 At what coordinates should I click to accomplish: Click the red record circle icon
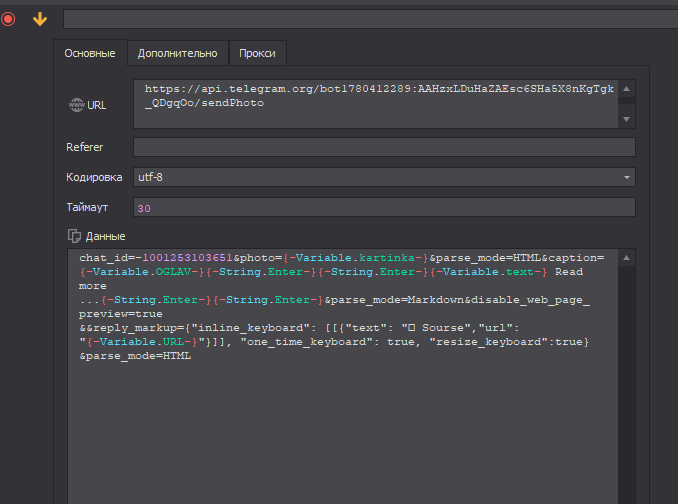9,19
